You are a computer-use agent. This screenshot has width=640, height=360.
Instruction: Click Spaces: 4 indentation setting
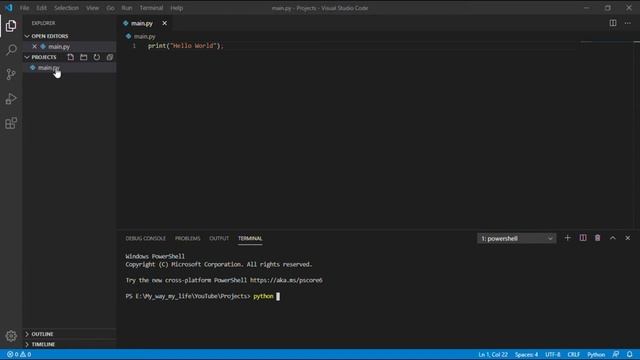tap(526, 354)
